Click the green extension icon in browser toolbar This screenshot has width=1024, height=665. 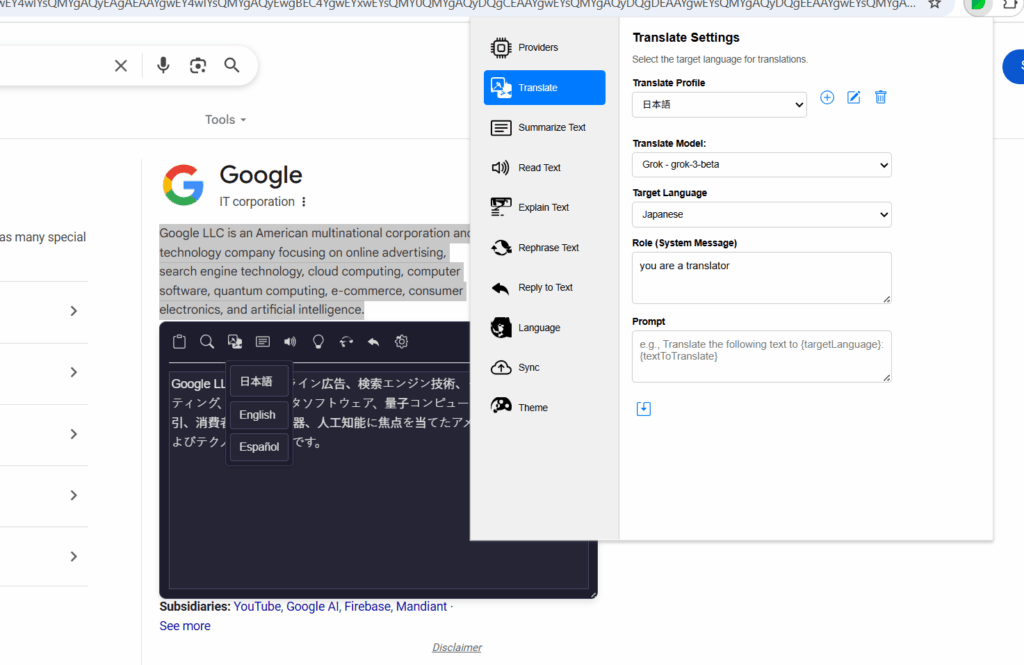pyautogui.click(x=978, y=5)
